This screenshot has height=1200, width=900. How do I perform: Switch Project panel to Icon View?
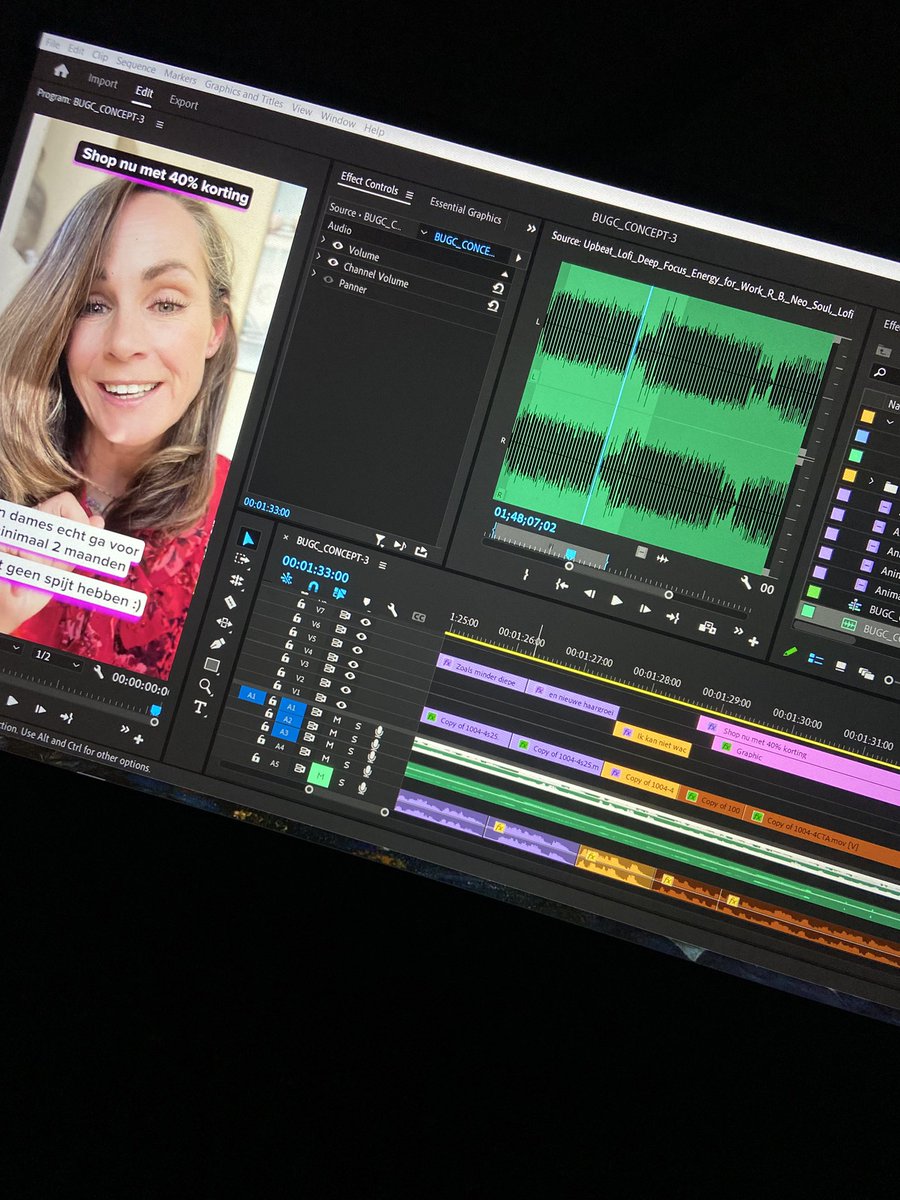tap(840, 666)
